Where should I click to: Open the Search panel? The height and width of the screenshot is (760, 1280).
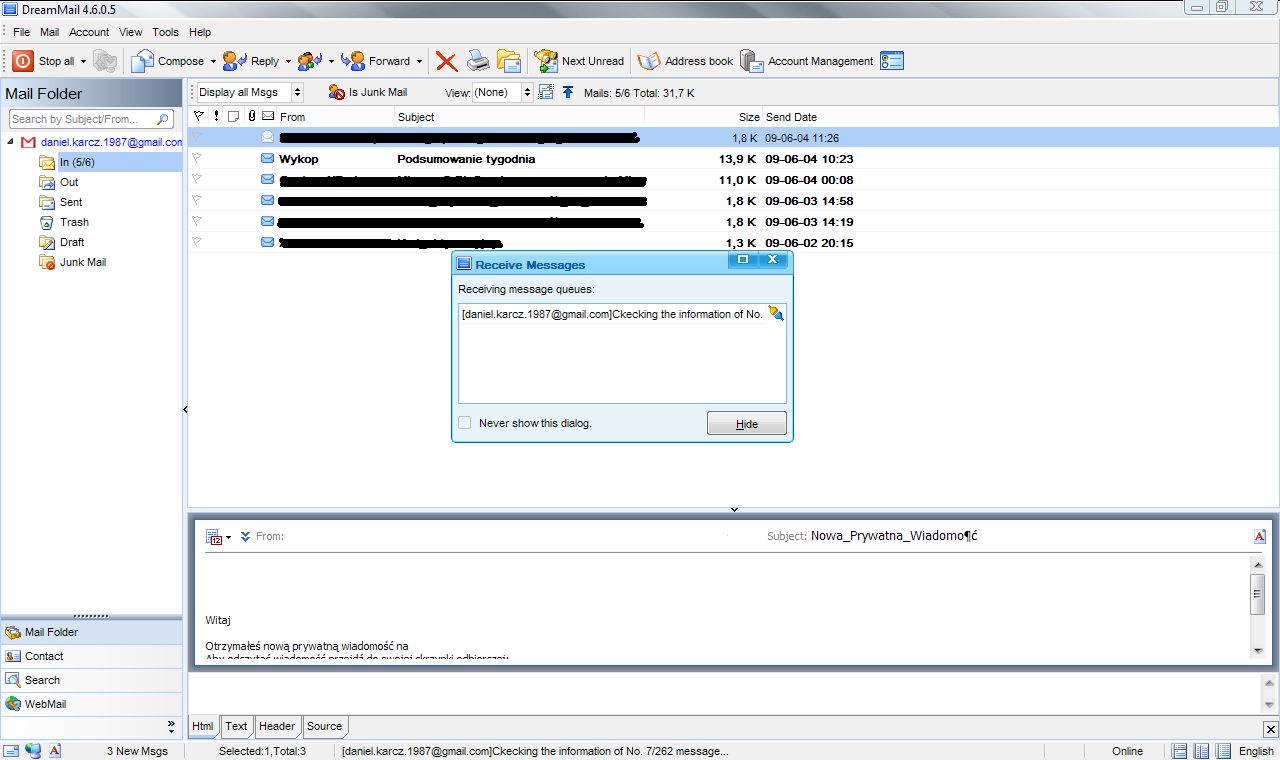tap(91, 680)
